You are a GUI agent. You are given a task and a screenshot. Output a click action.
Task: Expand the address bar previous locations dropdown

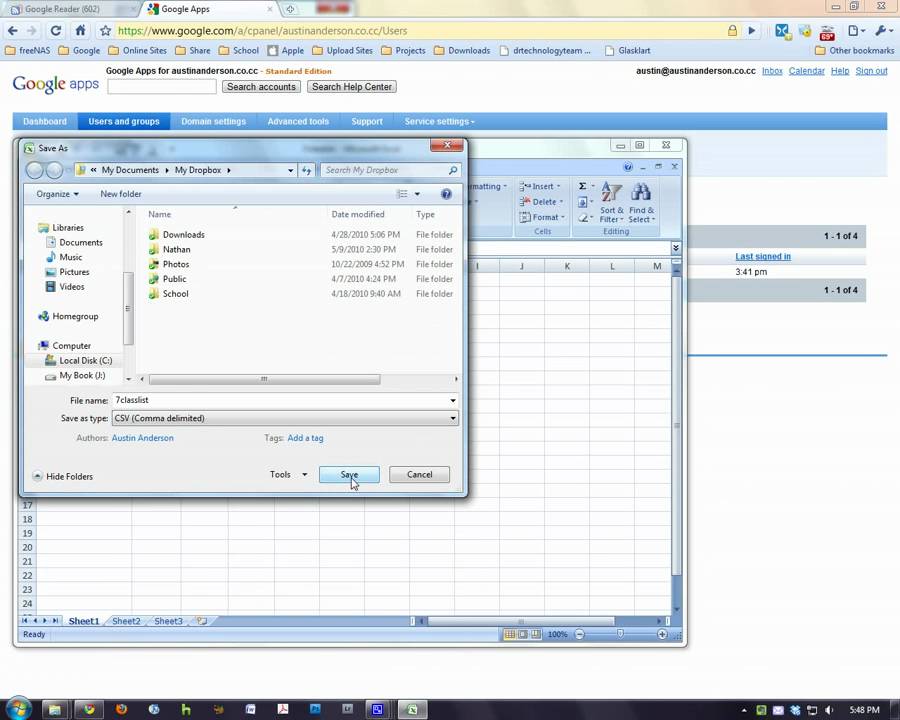290,170
